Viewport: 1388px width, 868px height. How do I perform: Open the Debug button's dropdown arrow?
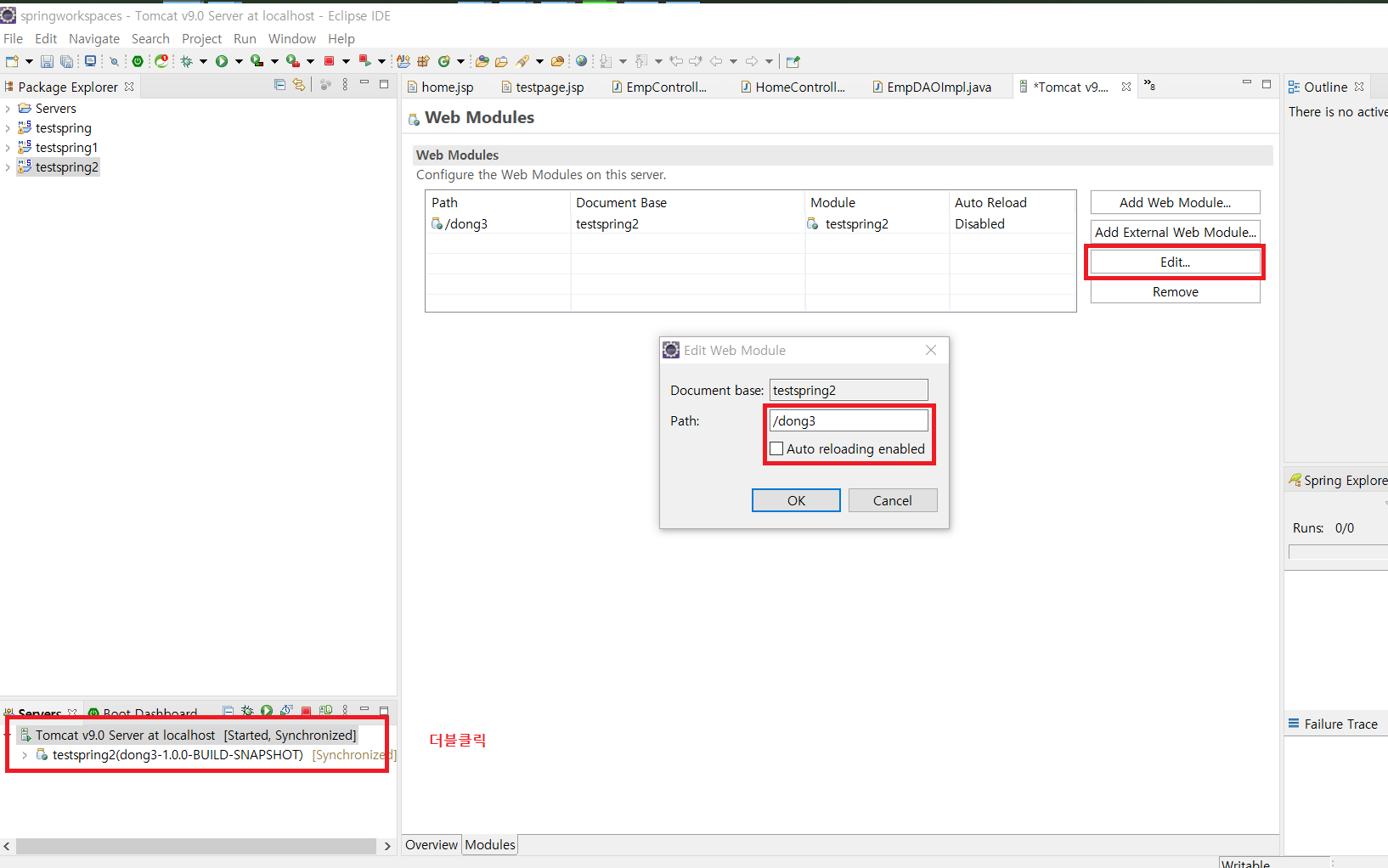(x=203, y=61)
